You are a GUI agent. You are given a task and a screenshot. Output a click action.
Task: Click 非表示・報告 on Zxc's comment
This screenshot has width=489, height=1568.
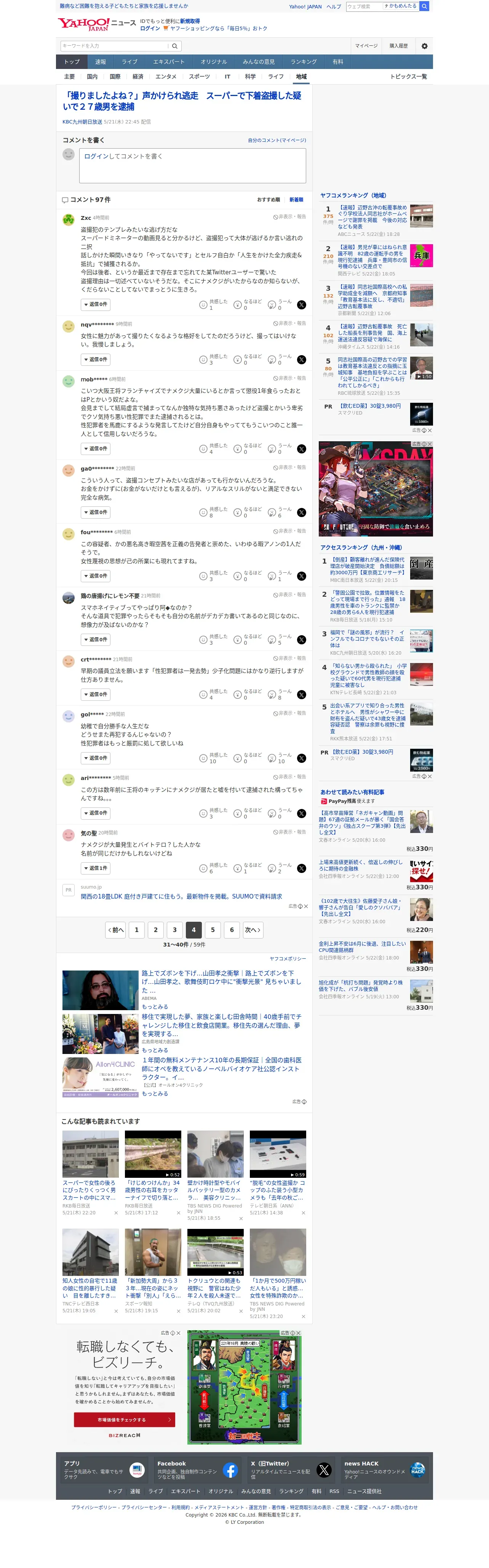point(289,217)
